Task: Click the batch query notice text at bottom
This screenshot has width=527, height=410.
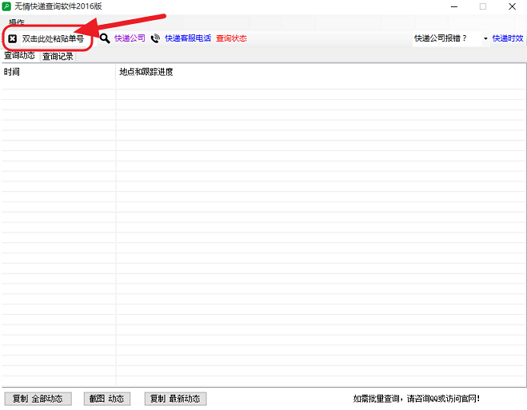Action: [416, 399]
